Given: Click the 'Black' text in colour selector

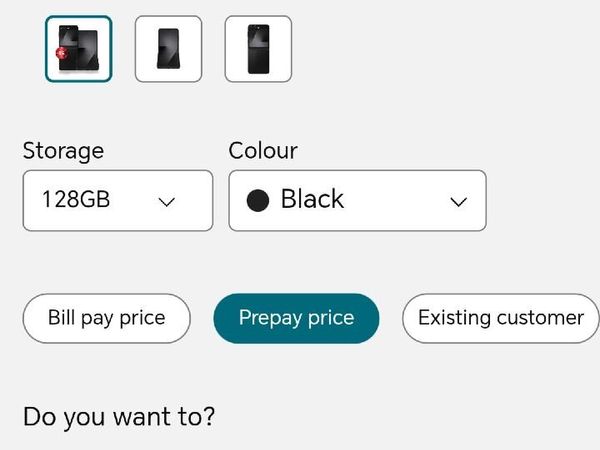Looking at the screenshot, I should click(312, 200).
